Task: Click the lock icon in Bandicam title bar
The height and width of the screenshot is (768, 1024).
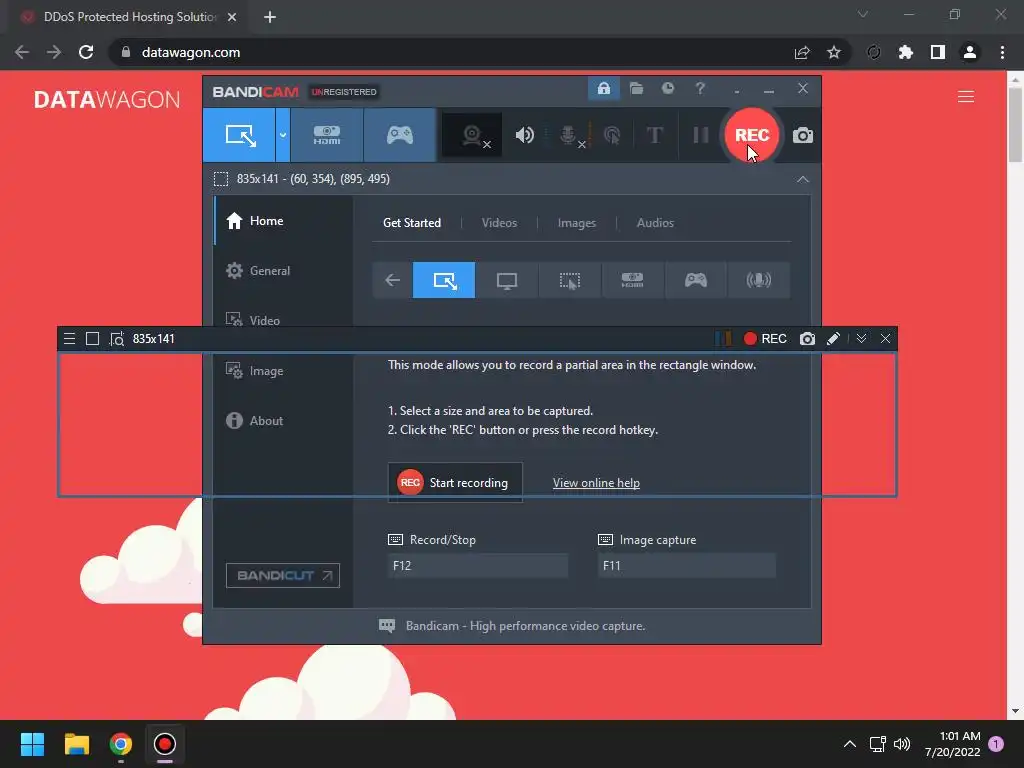Action: [x=603, y=88]
